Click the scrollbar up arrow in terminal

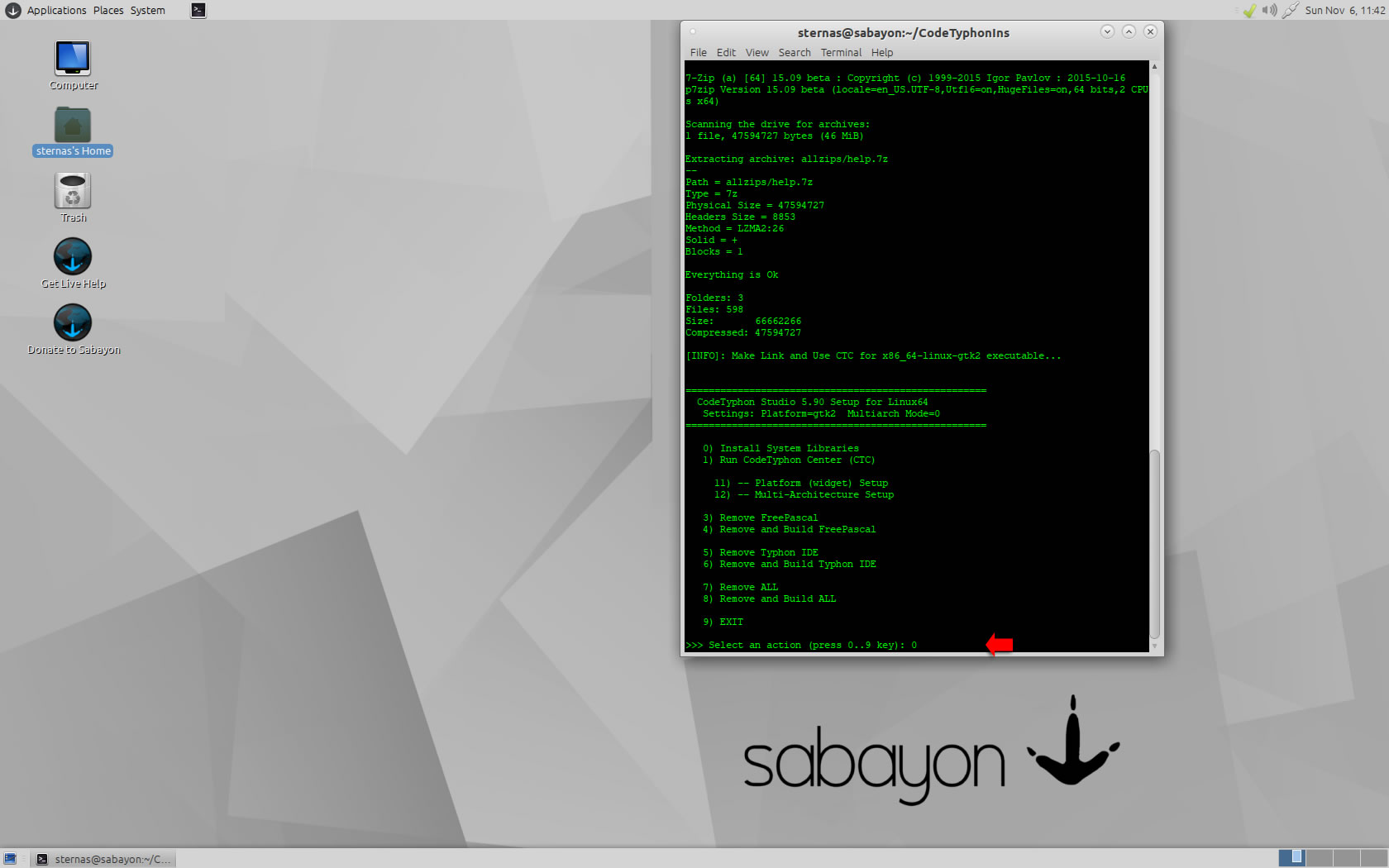pos(1154,66)
